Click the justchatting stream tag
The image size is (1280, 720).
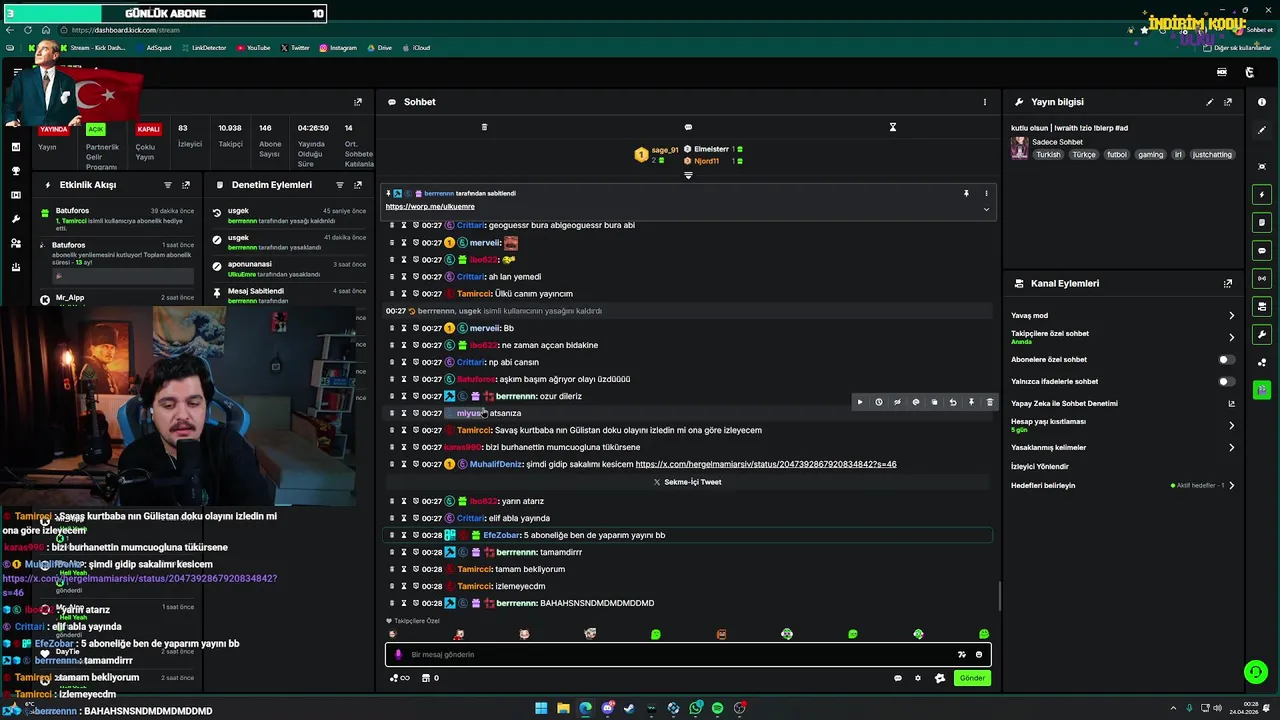1212,155
